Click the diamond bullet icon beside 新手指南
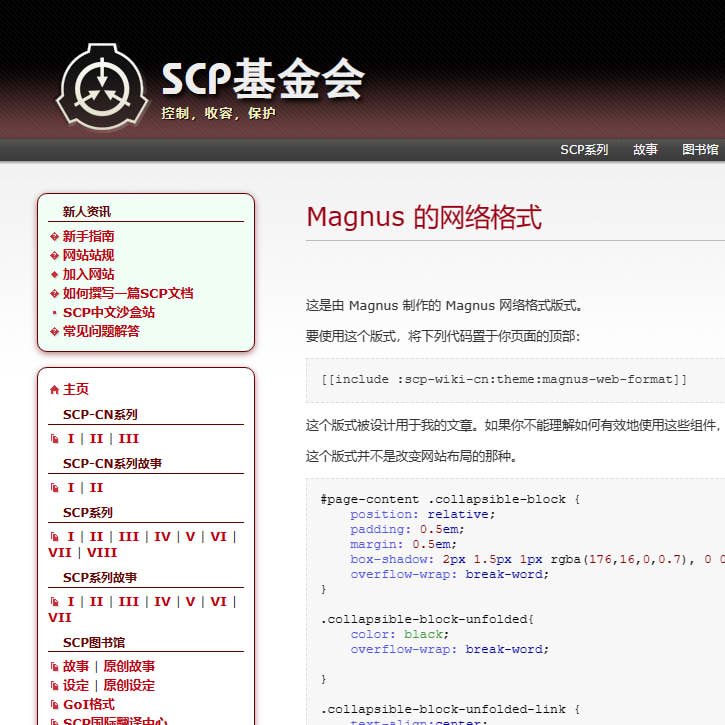 point(54,237)
